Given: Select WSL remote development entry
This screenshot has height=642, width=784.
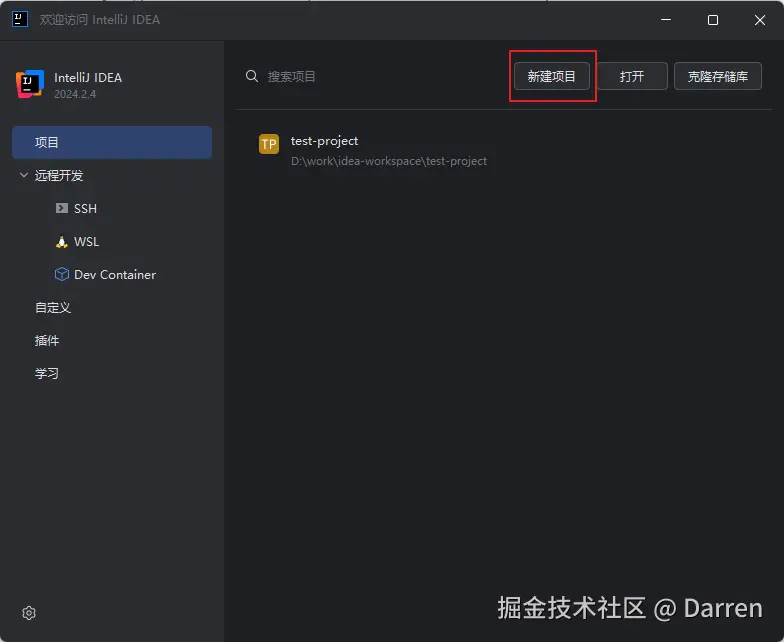Looking at the screenshot, I should pyautogui.click(x=86, y=242).
